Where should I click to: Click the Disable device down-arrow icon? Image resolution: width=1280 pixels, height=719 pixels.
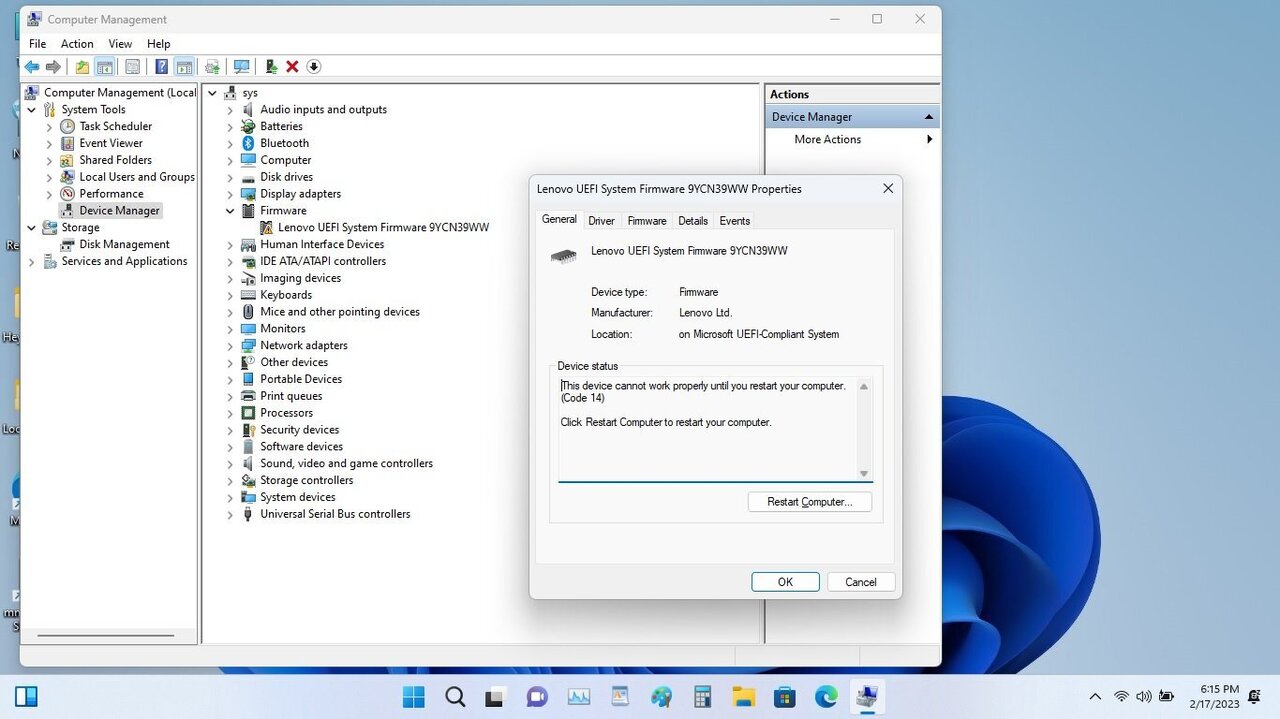tap(313, 66)
